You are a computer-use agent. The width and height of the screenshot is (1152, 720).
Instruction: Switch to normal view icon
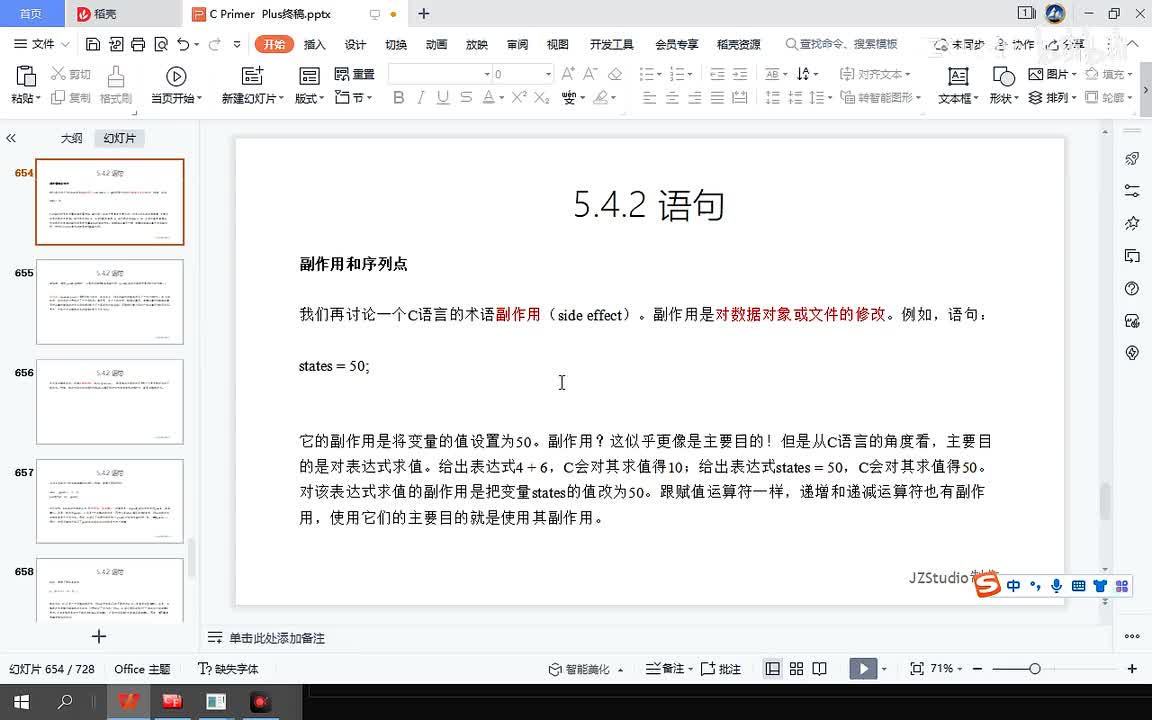coord(772,669)
